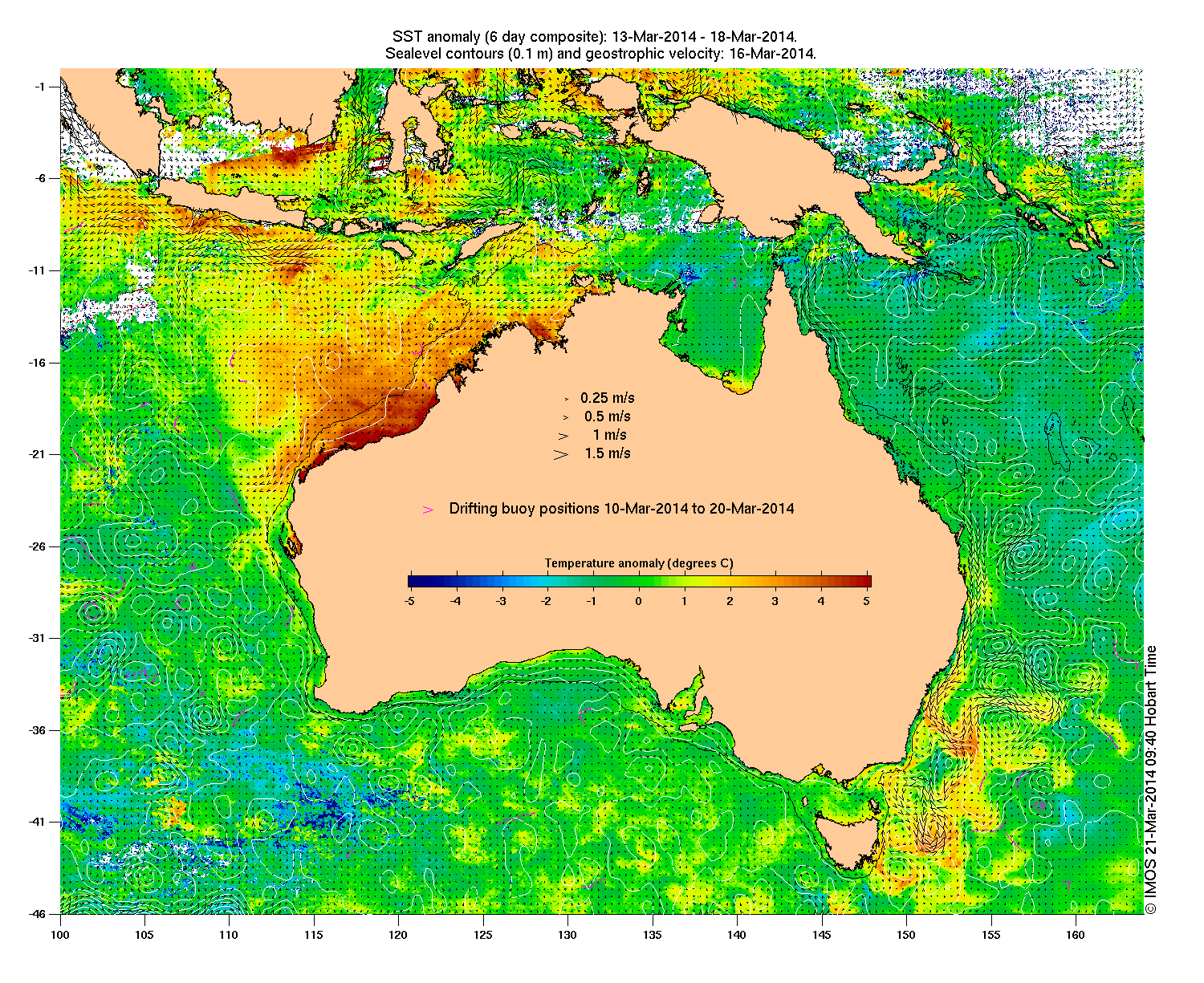The height and width of the screenshot is (983, 1204).
Task: Click the colorbar tick label '-2'
Action: click(547, 600)
